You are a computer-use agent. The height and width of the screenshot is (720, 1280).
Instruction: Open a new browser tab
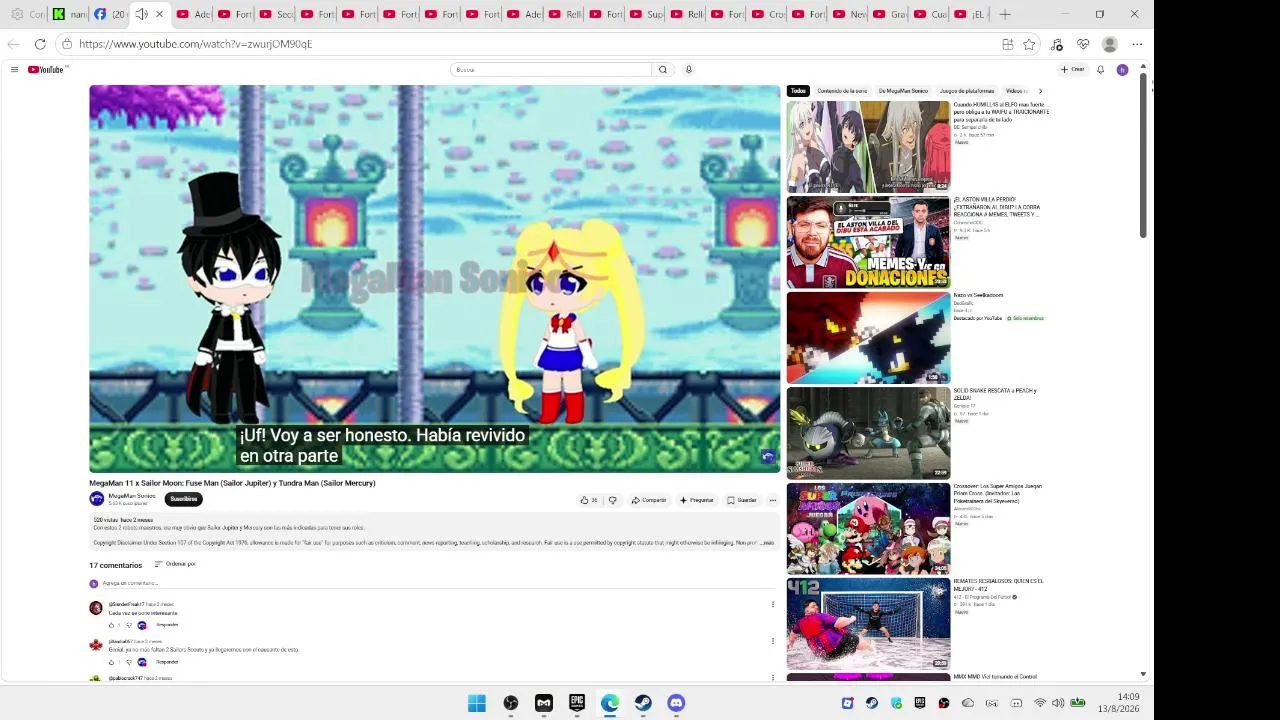click(1005, 14)
